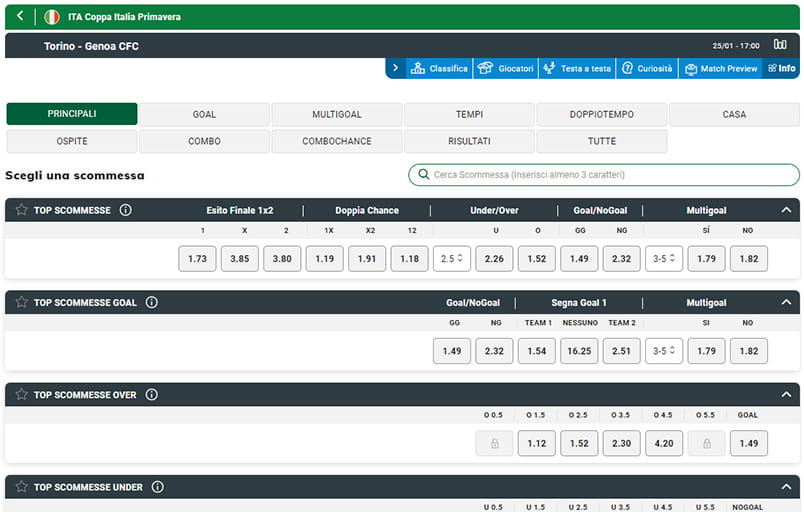This screenshot has width=804, height=512.
Task: Select GOAL odds 1.49 in Over section
Action: point(749,443)
